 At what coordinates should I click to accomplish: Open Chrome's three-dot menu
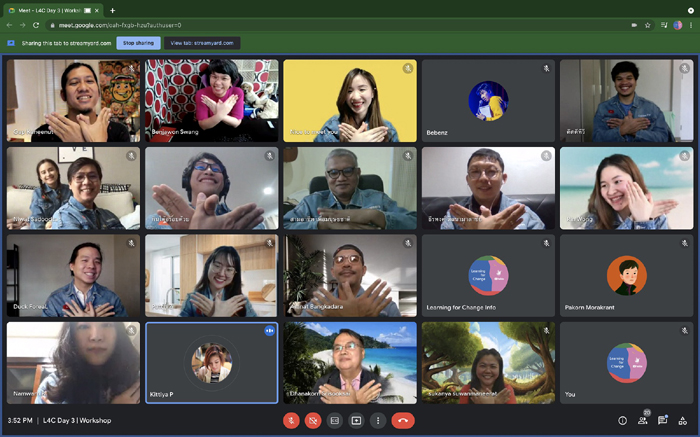point(691,25)
